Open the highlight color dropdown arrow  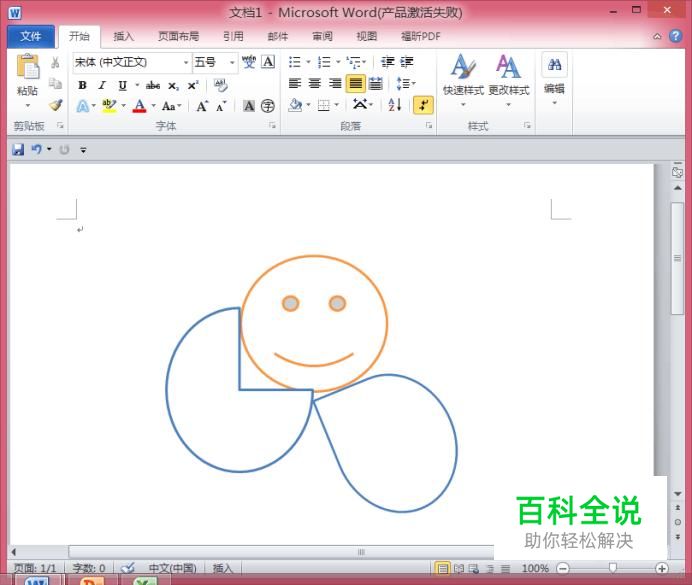pyautogui.click(x=124, y=106)
